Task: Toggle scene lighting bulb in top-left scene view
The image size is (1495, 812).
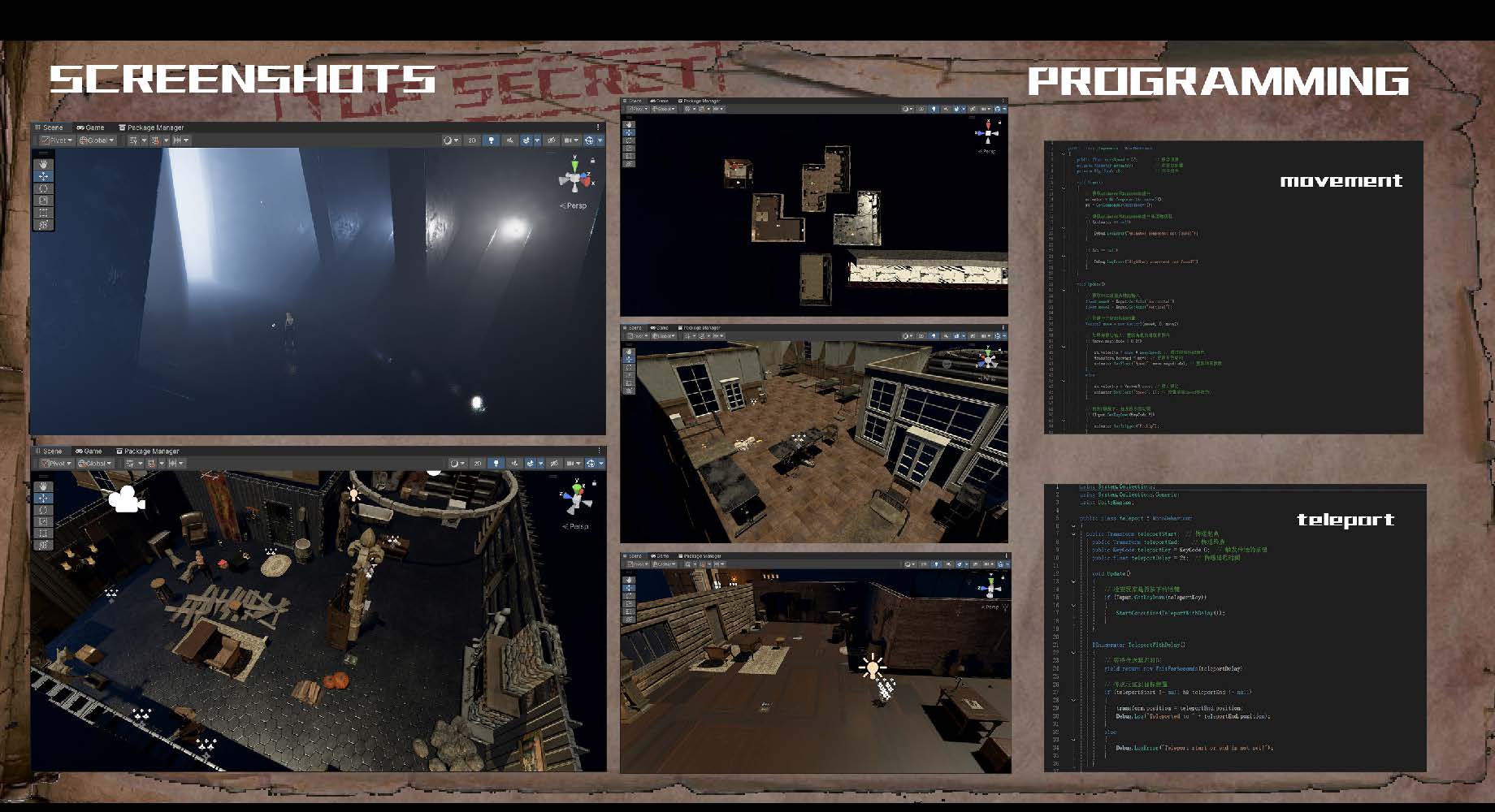Action: pyautogui.click(x=491, y=140)
